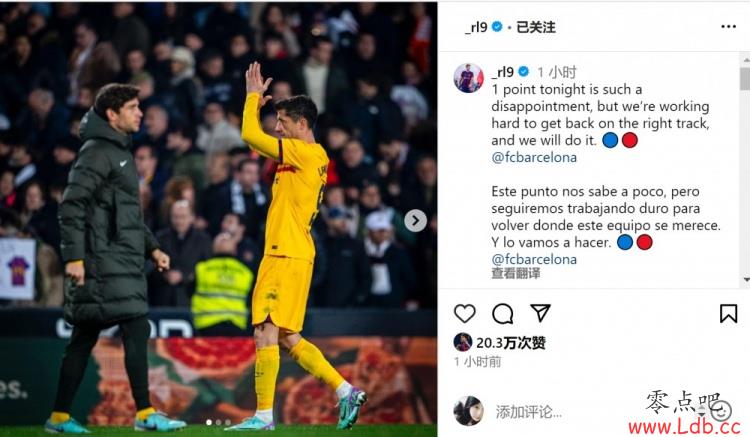Viewport: 750px width, 437px height.
Task: Share the post with the paper plane icon
Action: pos(540,313)
